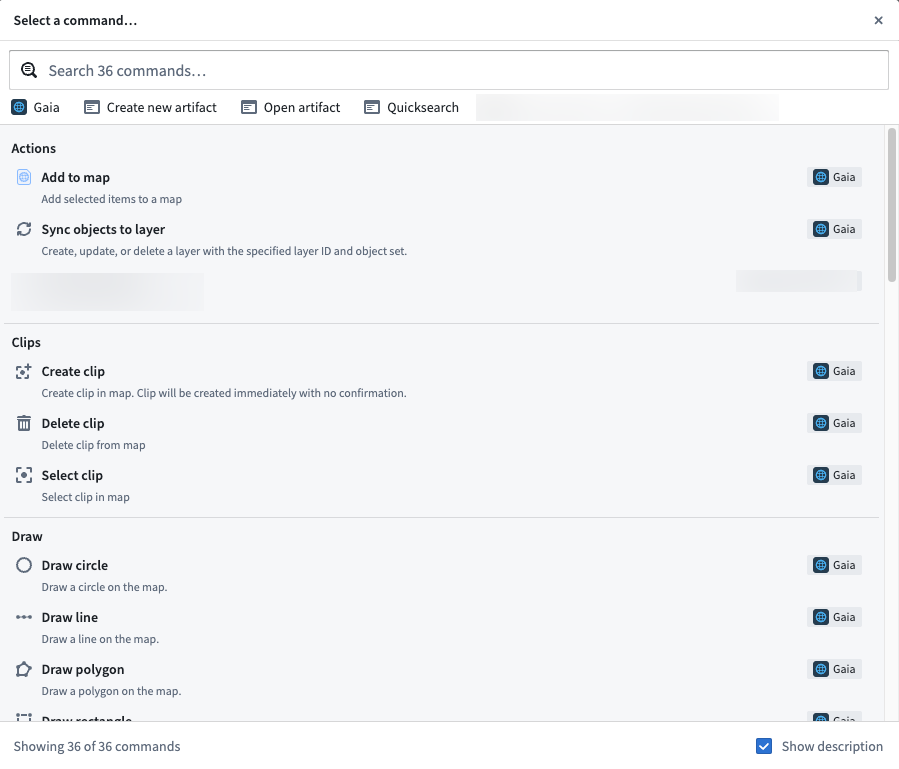Click Gaia tag on Create clip row
This screenshot has height=769, width=899.
click(x=834, y=371)
